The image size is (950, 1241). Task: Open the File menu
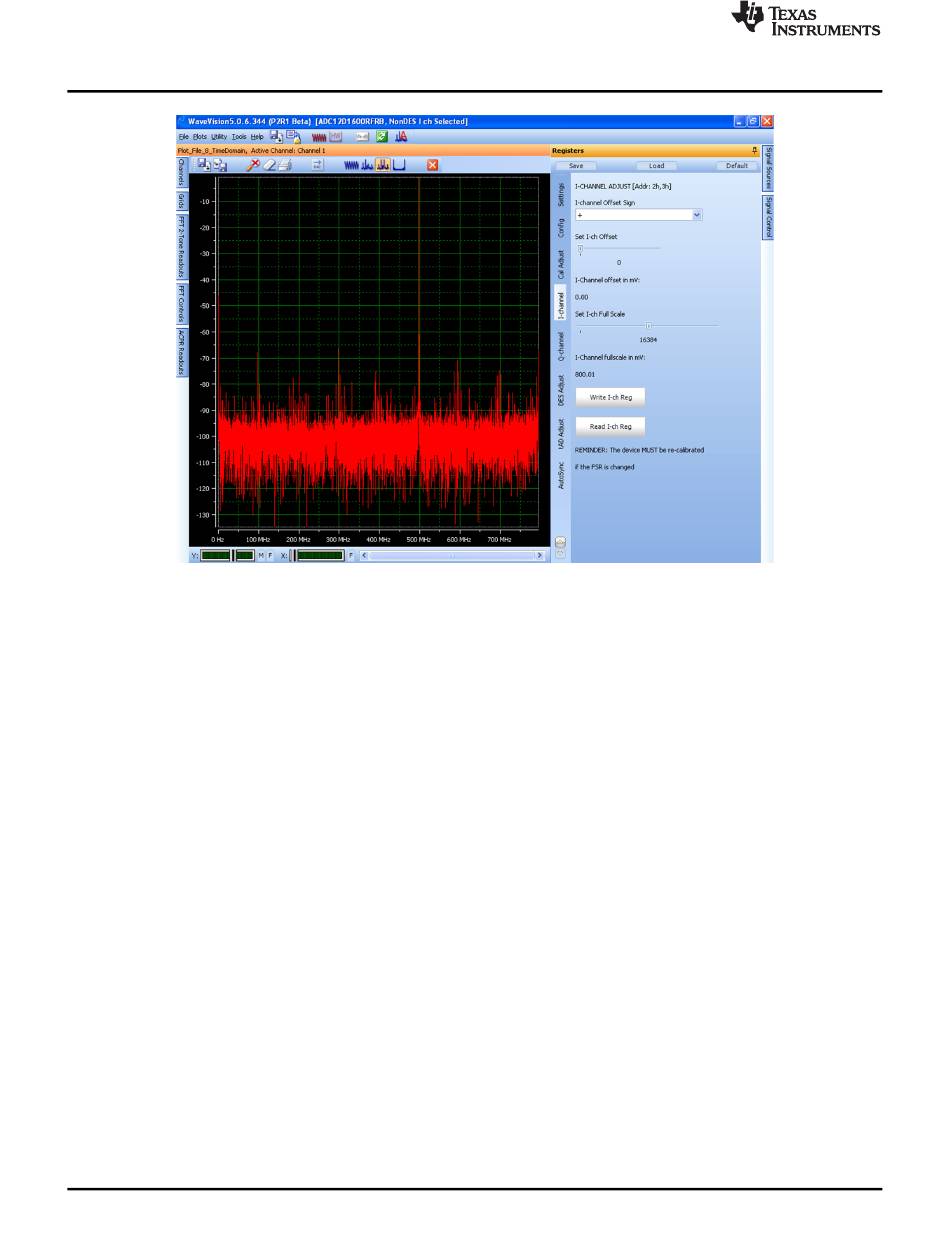tap(183, 137)
